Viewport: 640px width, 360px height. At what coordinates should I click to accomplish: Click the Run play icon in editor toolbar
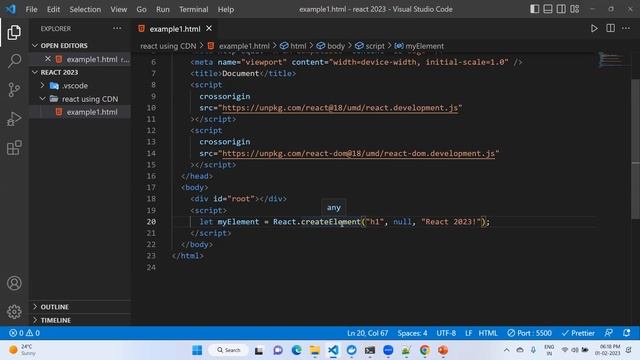pos(594,29)
